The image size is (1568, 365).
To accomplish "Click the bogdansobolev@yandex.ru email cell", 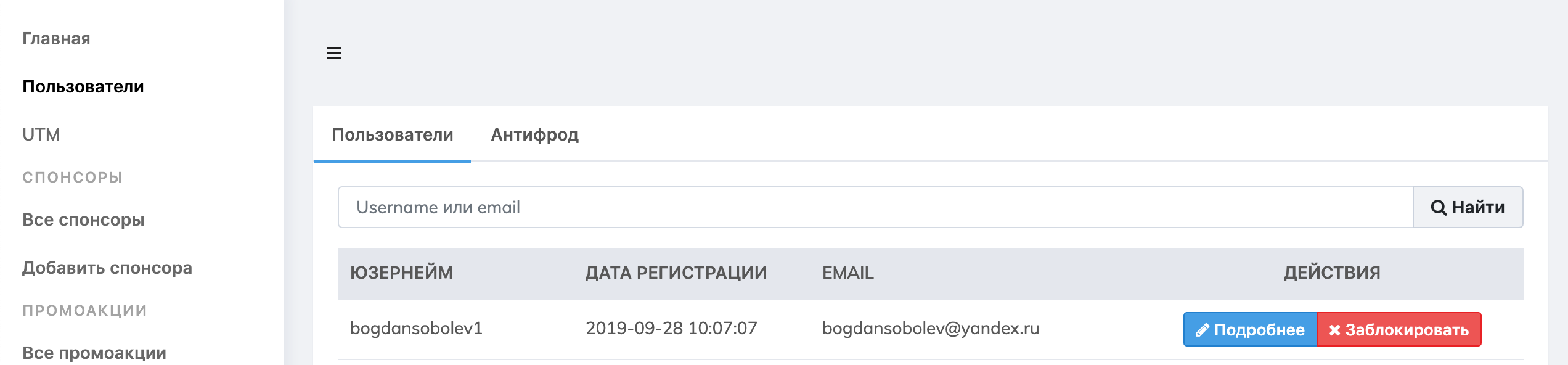I will 930,329.
